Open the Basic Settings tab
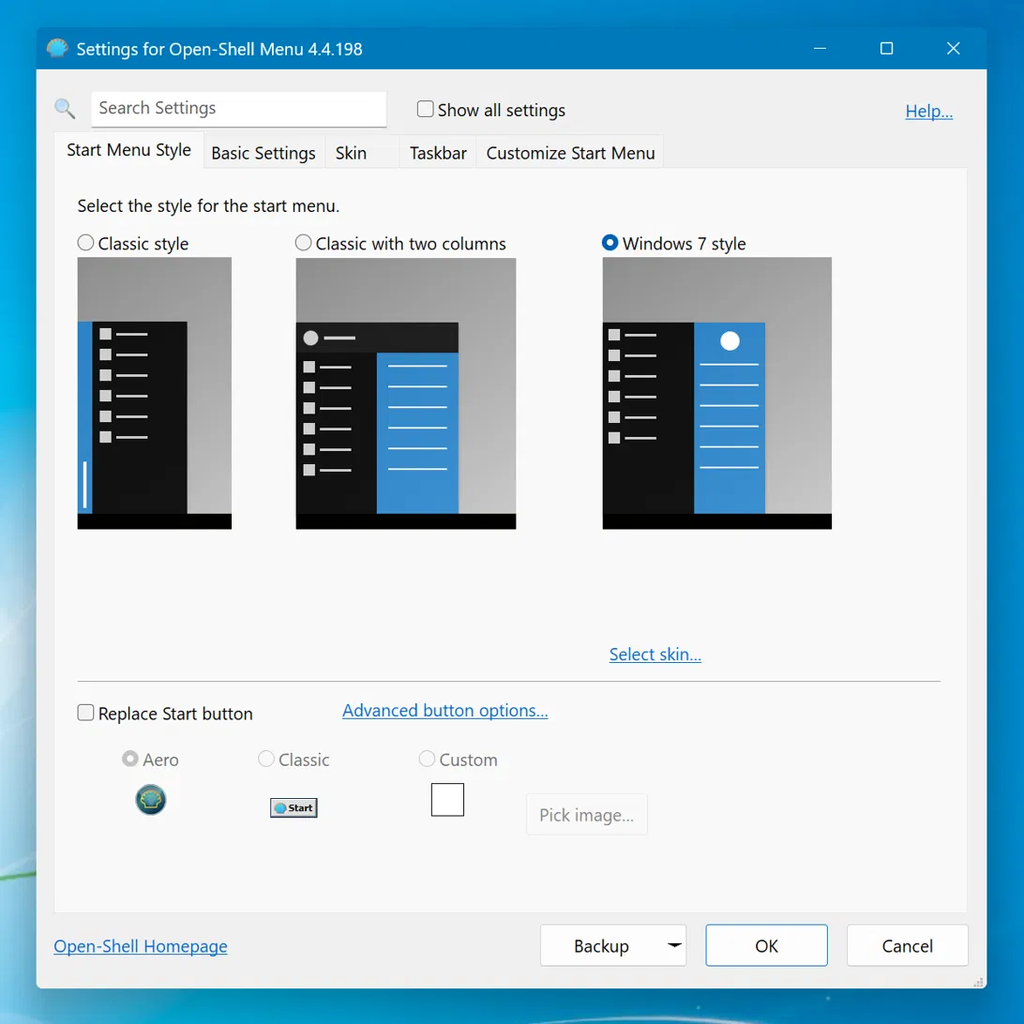The height and width of the screenshot is (1024, 1024). click(x=263, y=153)
